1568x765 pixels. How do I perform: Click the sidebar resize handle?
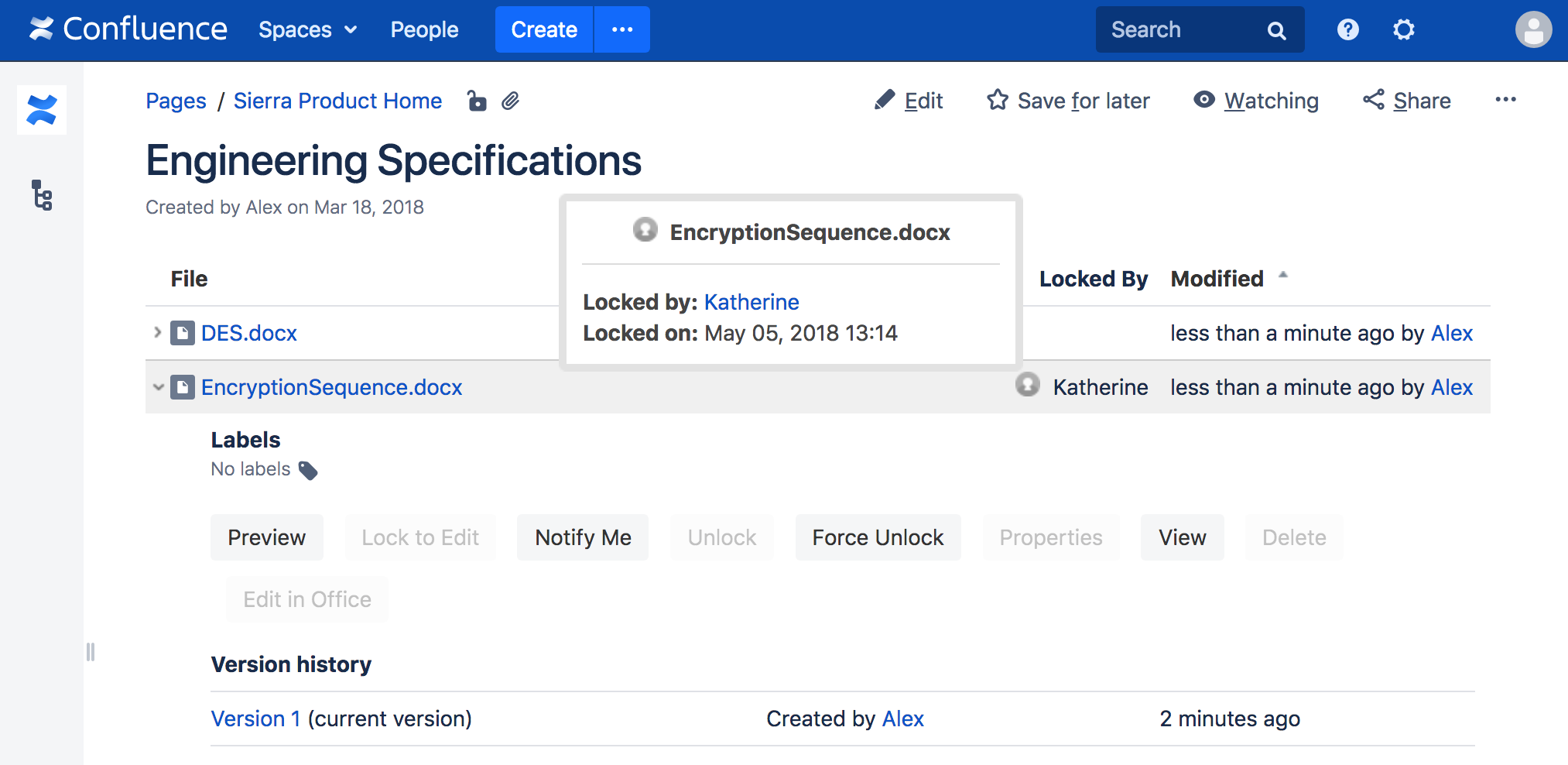coord(91,652)
